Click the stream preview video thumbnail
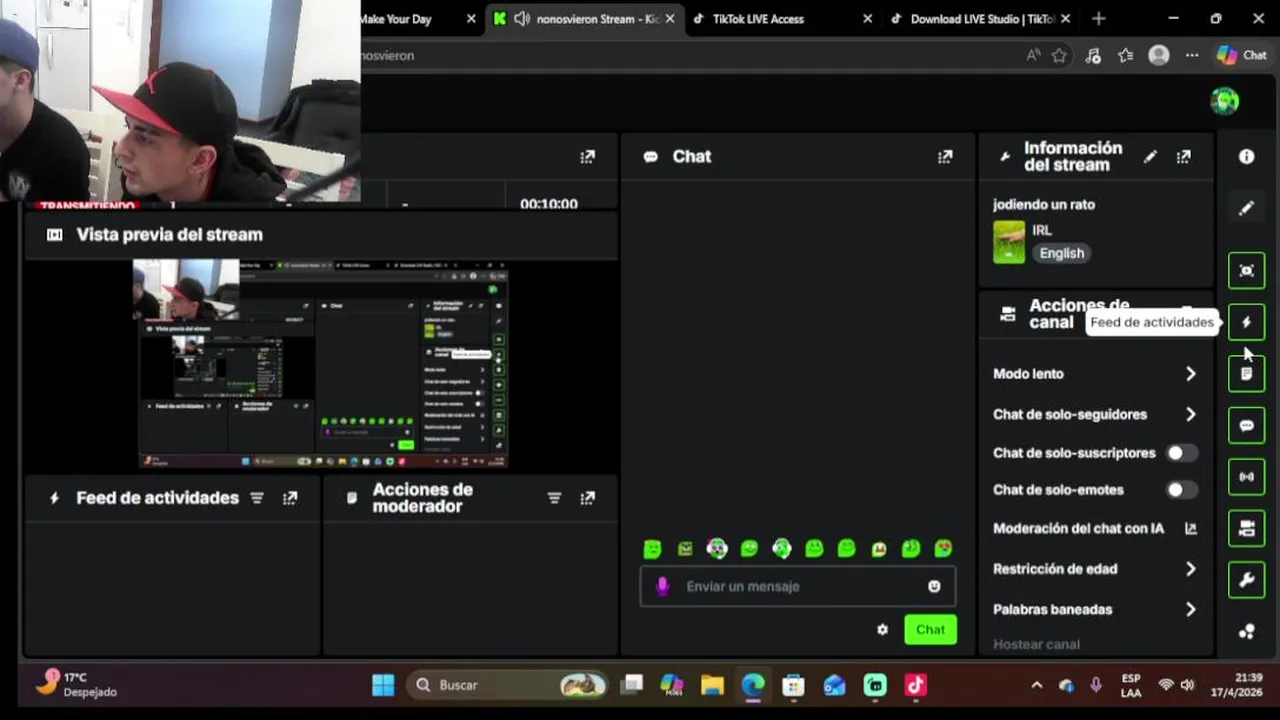The width and height of the screenshot is (1280, 720). point(322,364)
